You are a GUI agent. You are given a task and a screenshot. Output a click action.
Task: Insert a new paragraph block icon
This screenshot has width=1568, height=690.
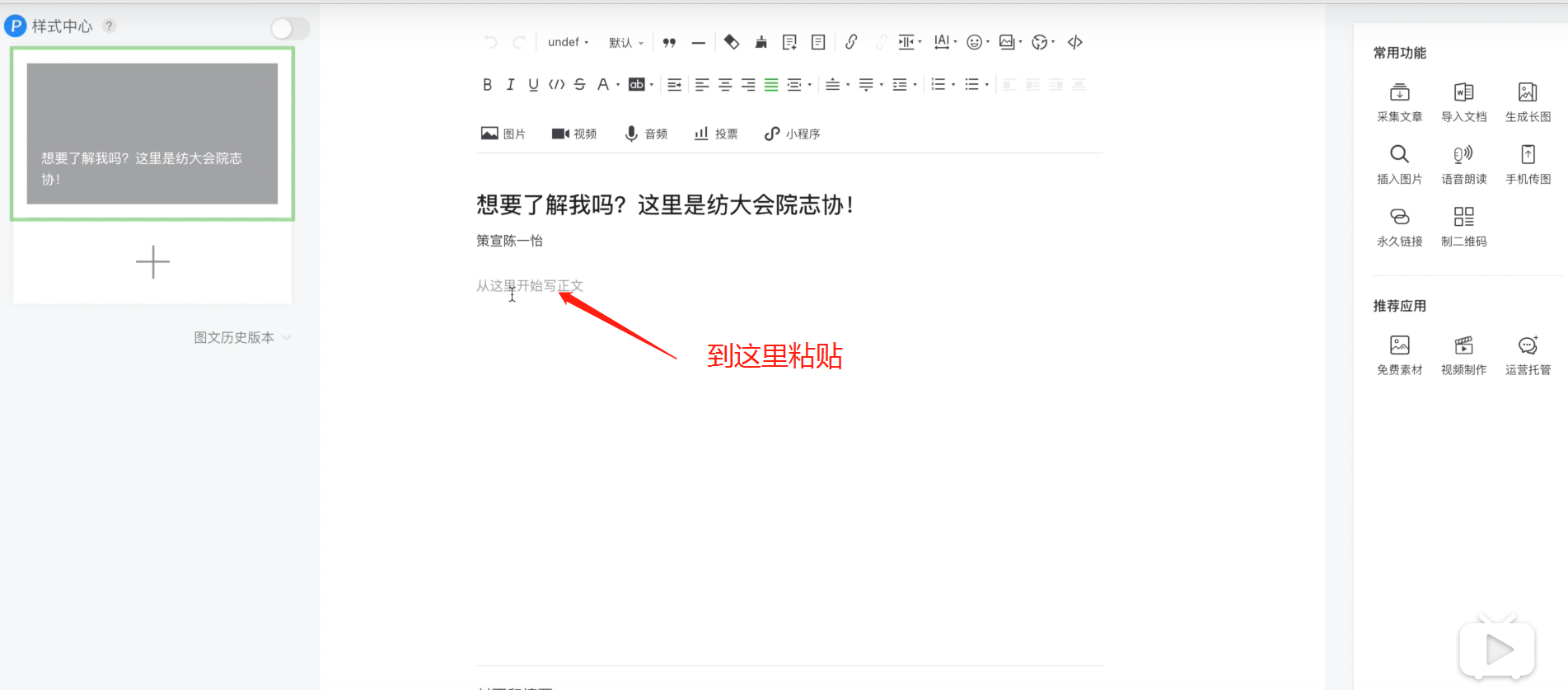(789, 42)
